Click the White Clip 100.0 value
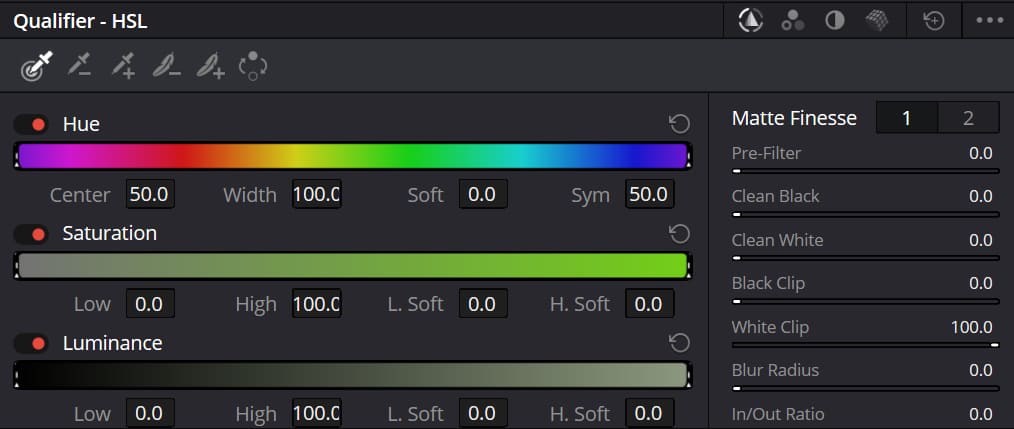This screenshot has width=1014, height=429. [971, 327]
